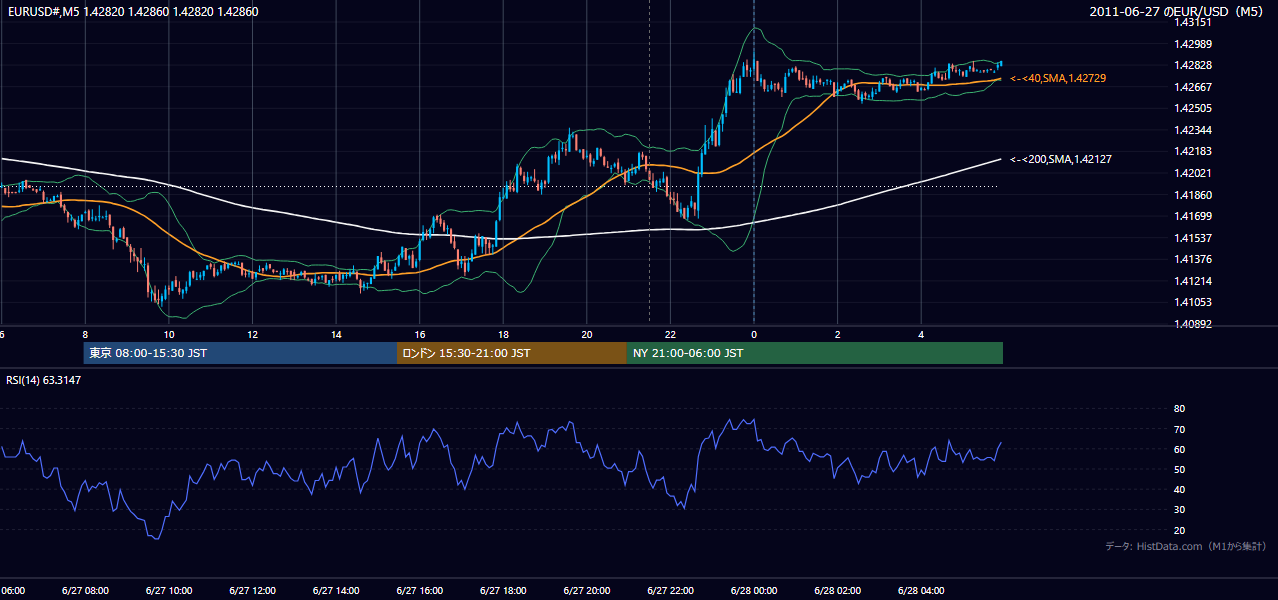
Task: Click price axis label 1.42989
Action: point(1193,44)
